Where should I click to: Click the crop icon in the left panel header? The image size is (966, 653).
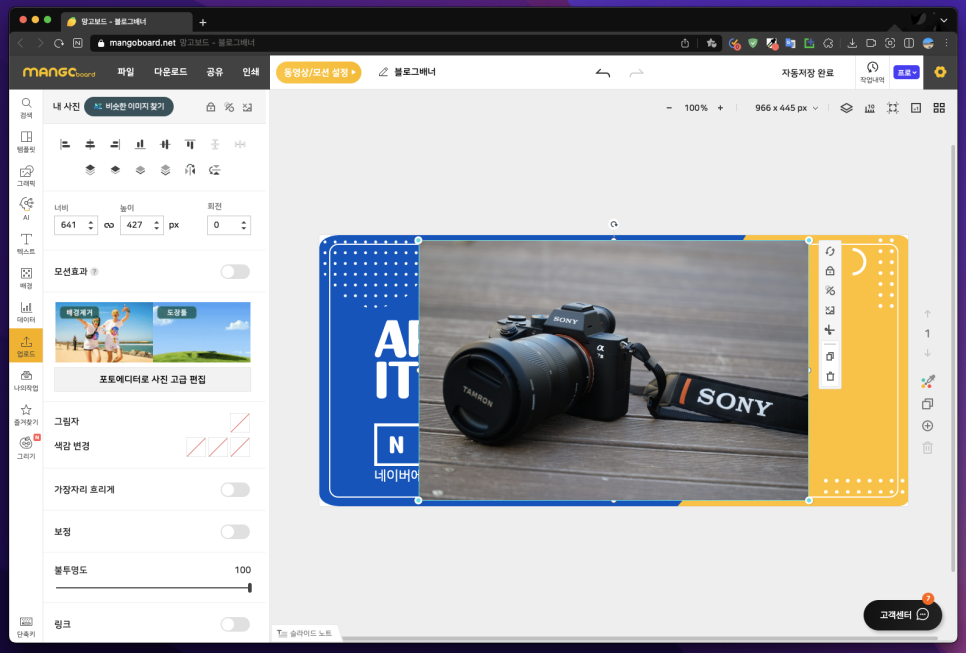click(247, 107)
